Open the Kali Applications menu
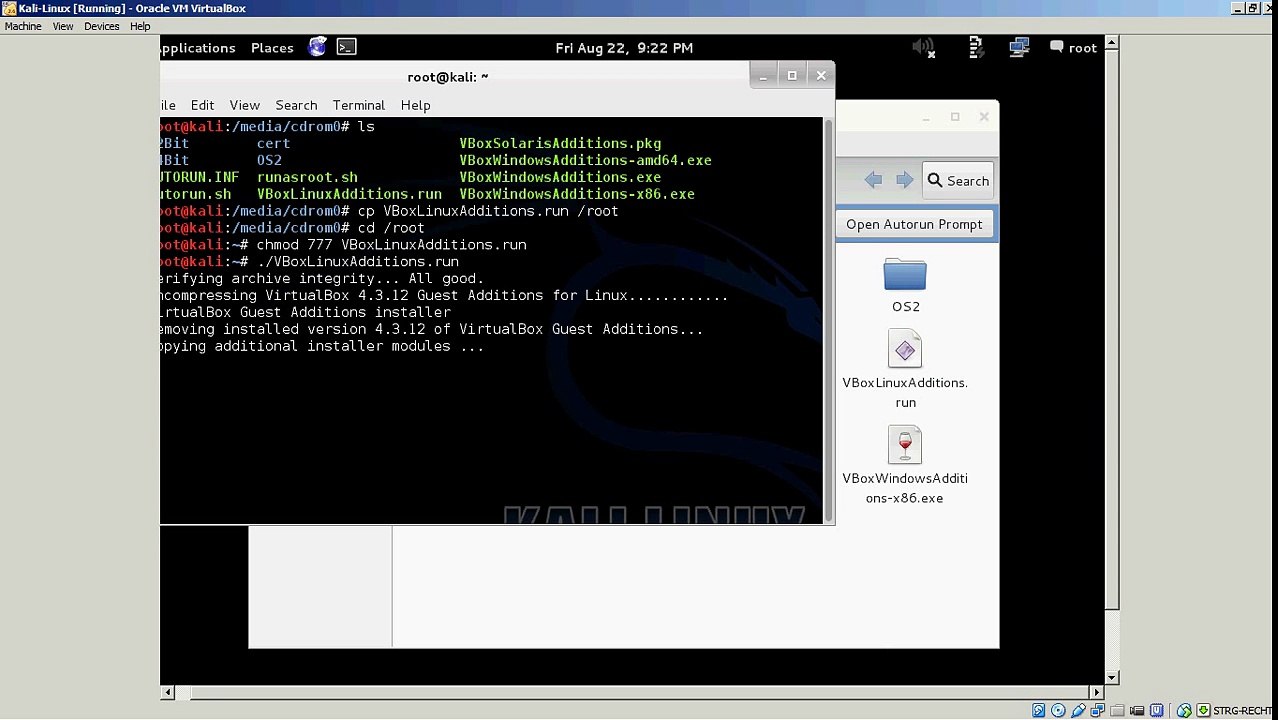This screenshot has height=720, width=1278. pos(197,47)
